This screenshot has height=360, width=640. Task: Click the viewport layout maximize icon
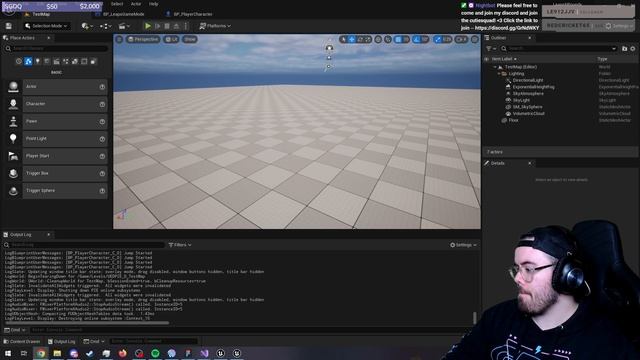pyautogui.click(x=475, y=39)
